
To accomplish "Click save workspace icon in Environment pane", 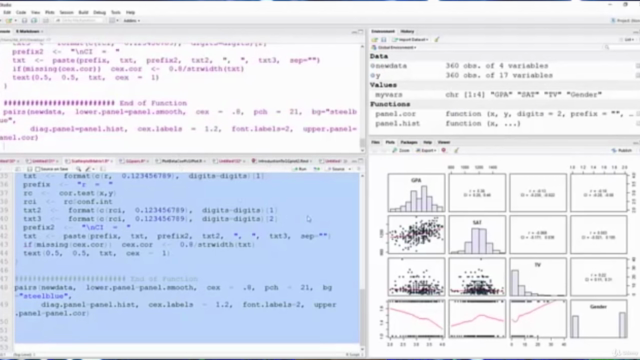I will point(384,40).
